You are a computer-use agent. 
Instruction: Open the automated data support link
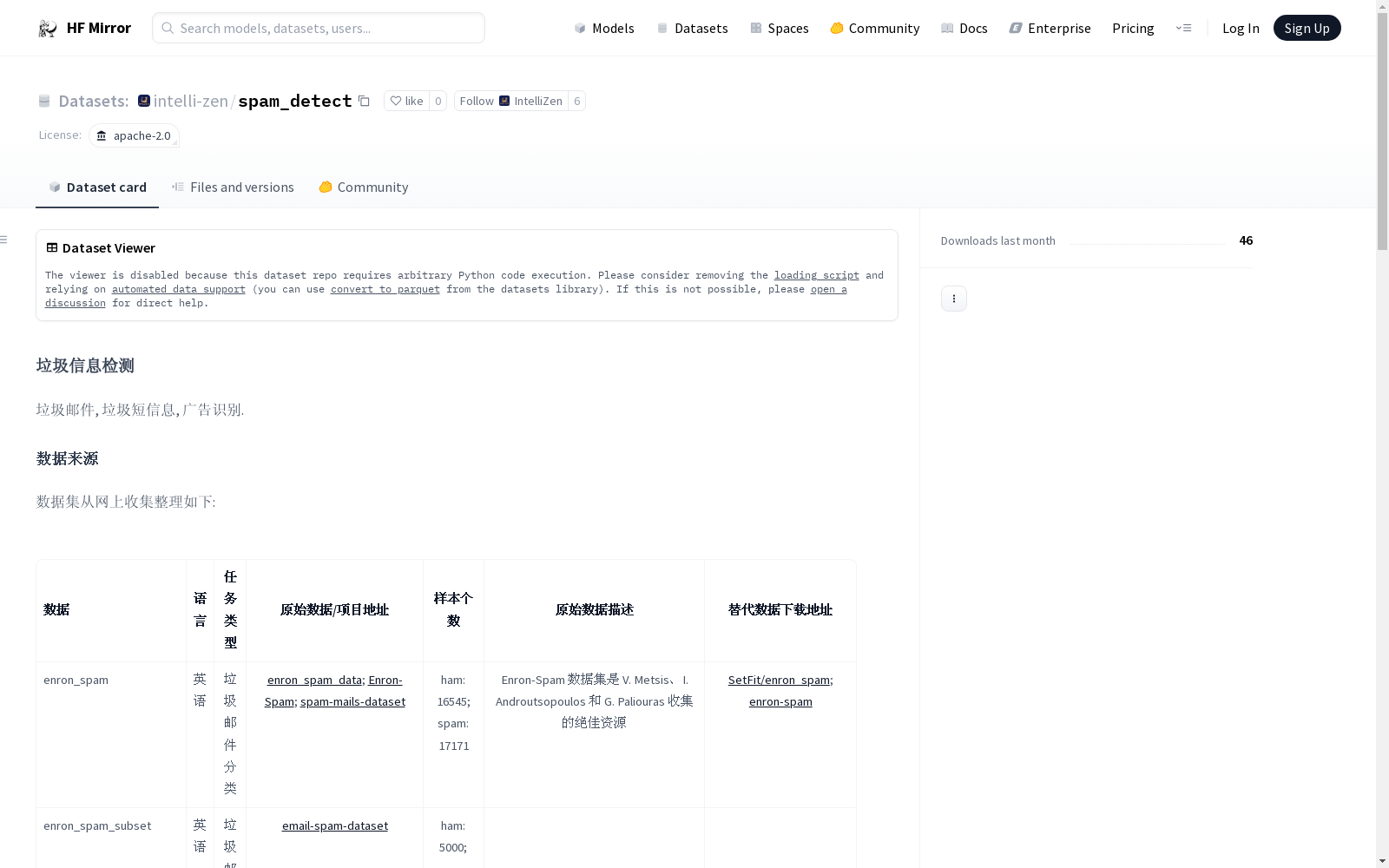coord(179,289)
